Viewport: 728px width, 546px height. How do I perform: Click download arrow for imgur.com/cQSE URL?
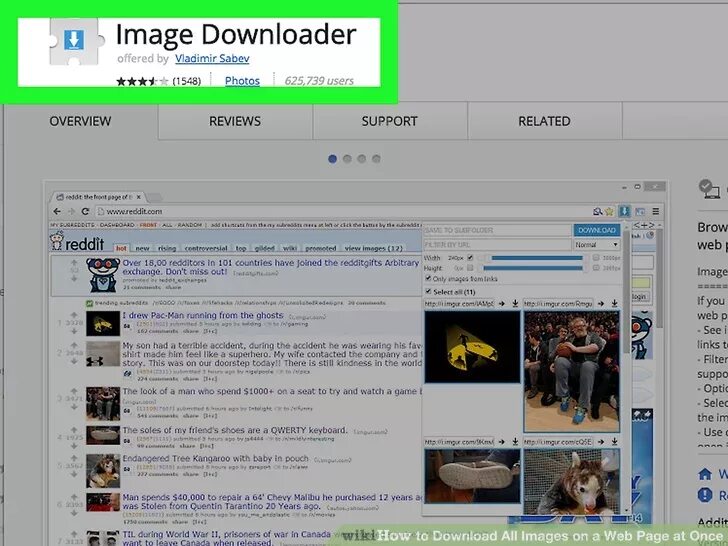tap(614, 442)
